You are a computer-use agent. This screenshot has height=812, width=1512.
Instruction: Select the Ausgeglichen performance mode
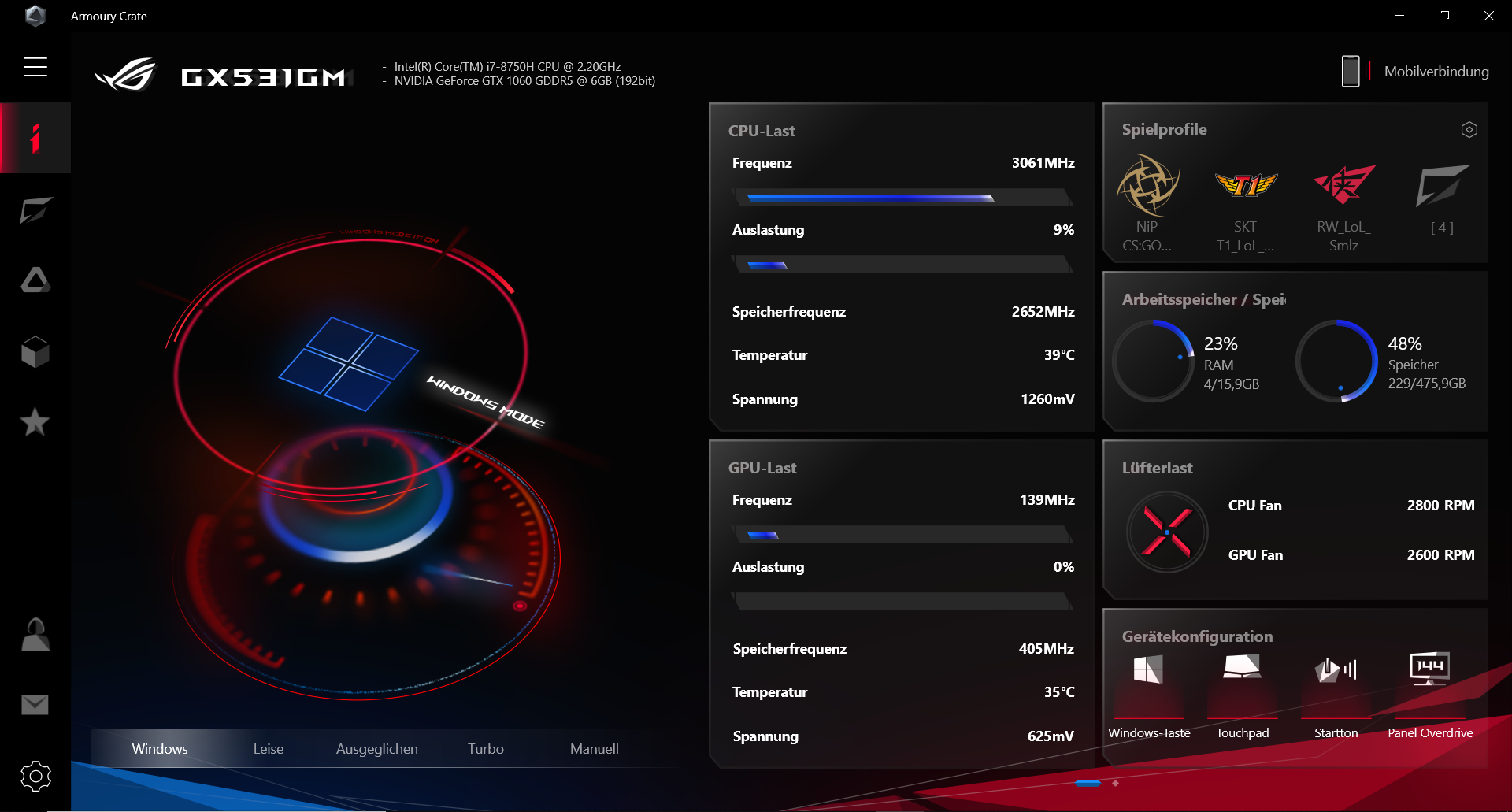click(x=377, y=748)
